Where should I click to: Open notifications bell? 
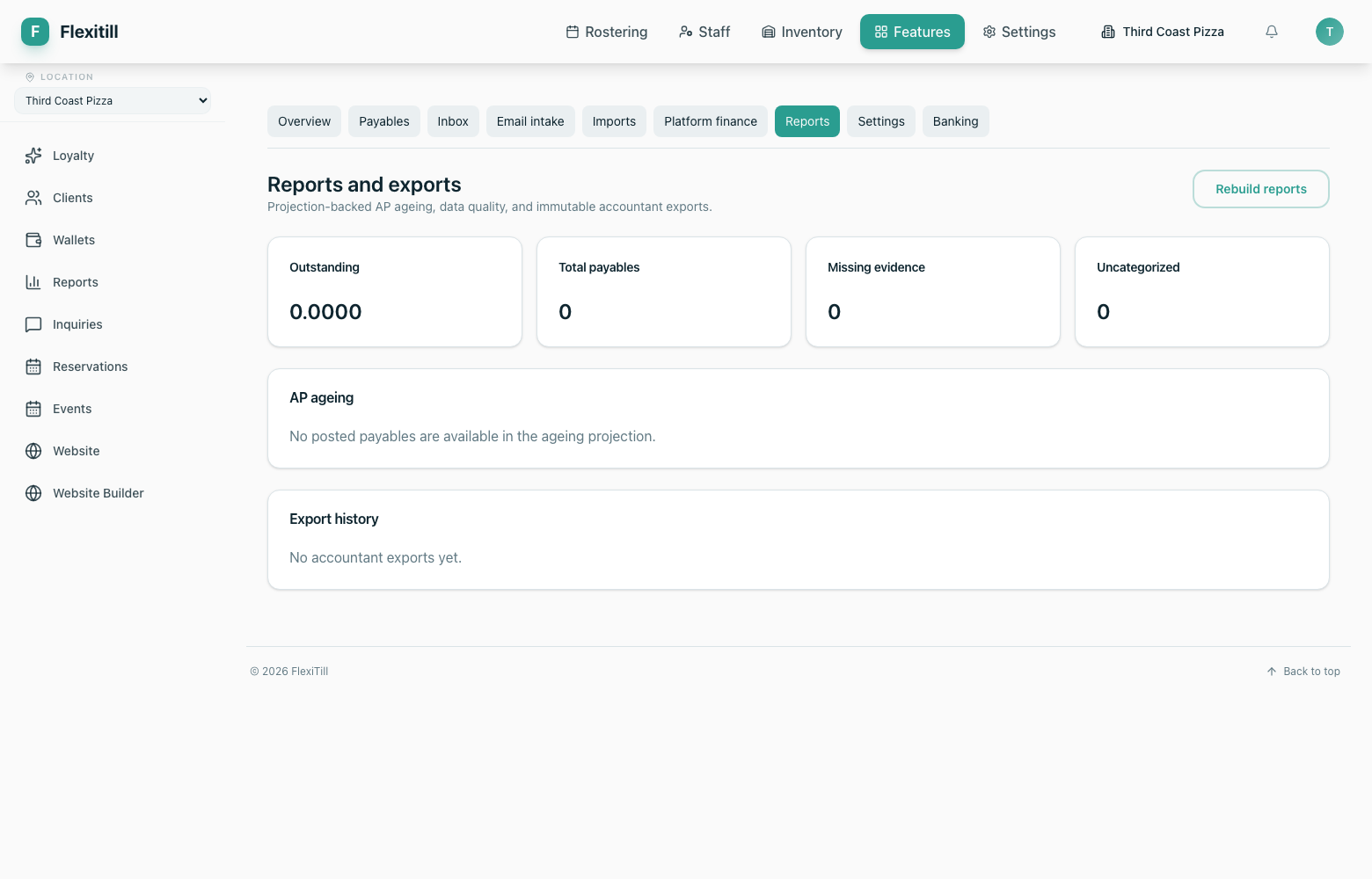[1272, 32]
